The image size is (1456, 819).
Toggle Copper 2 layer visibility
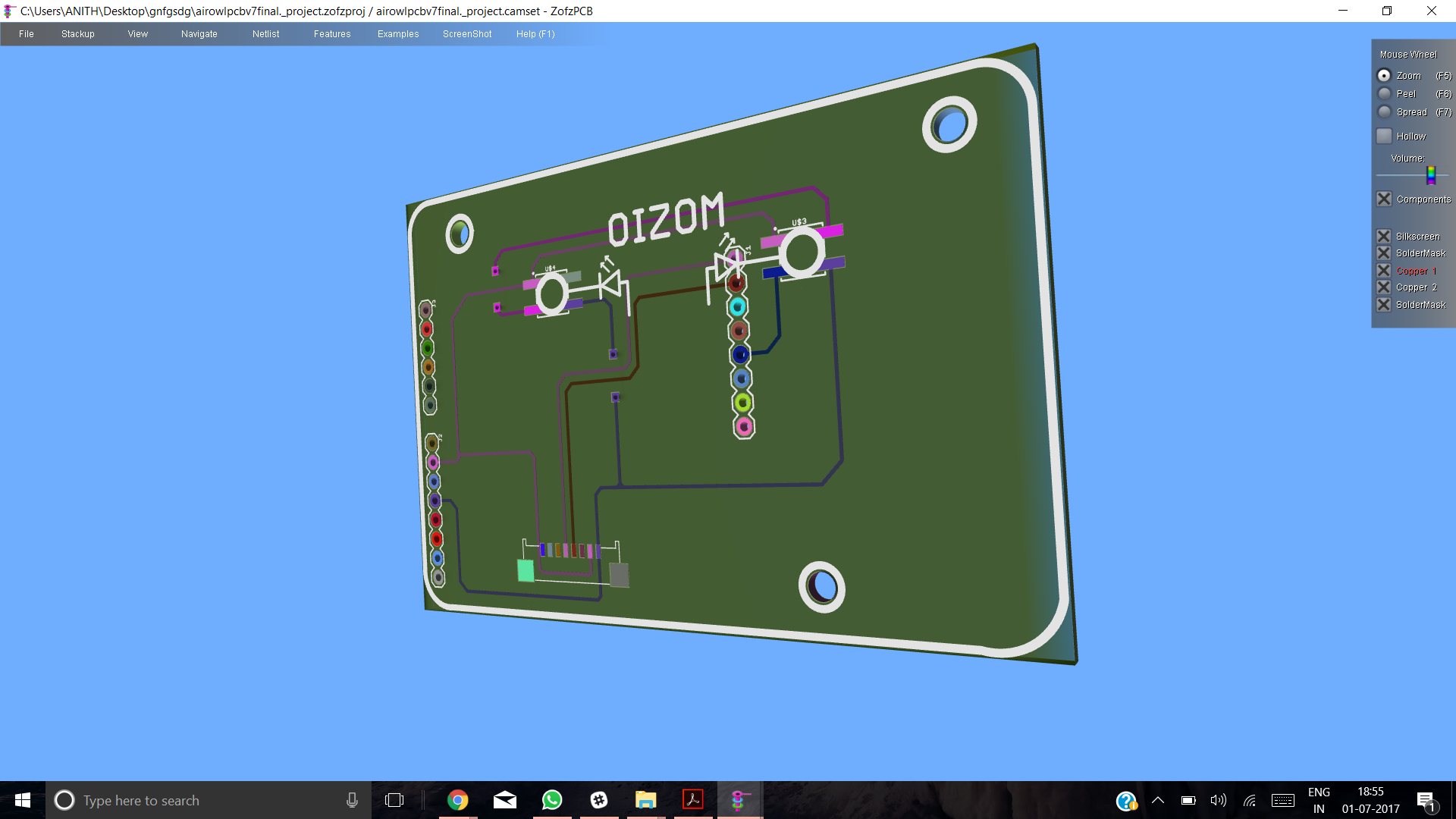pyautogui.click(x=1385, y=287)
